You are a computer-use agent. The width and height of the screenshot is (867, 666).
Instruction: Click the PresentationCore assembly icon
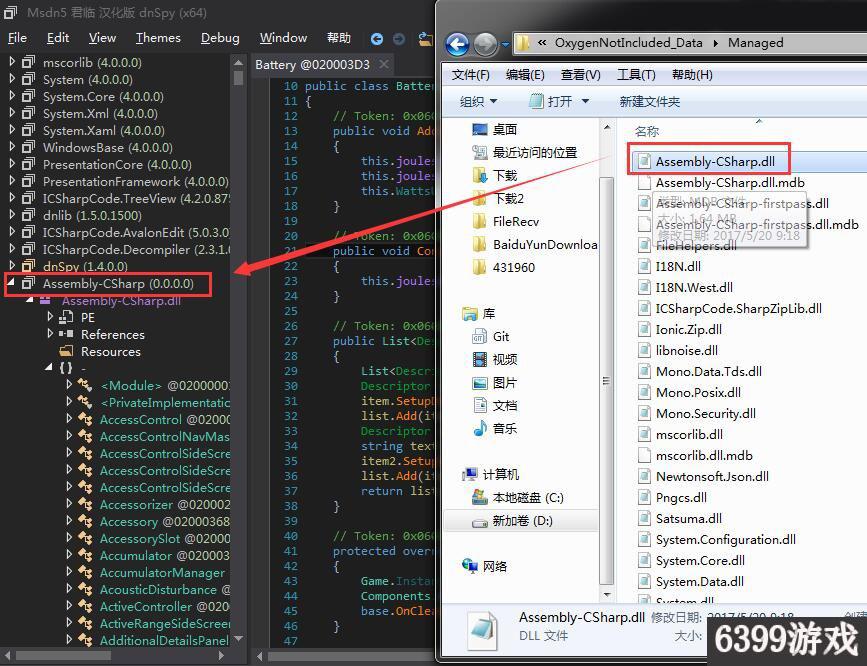(28, 164)
